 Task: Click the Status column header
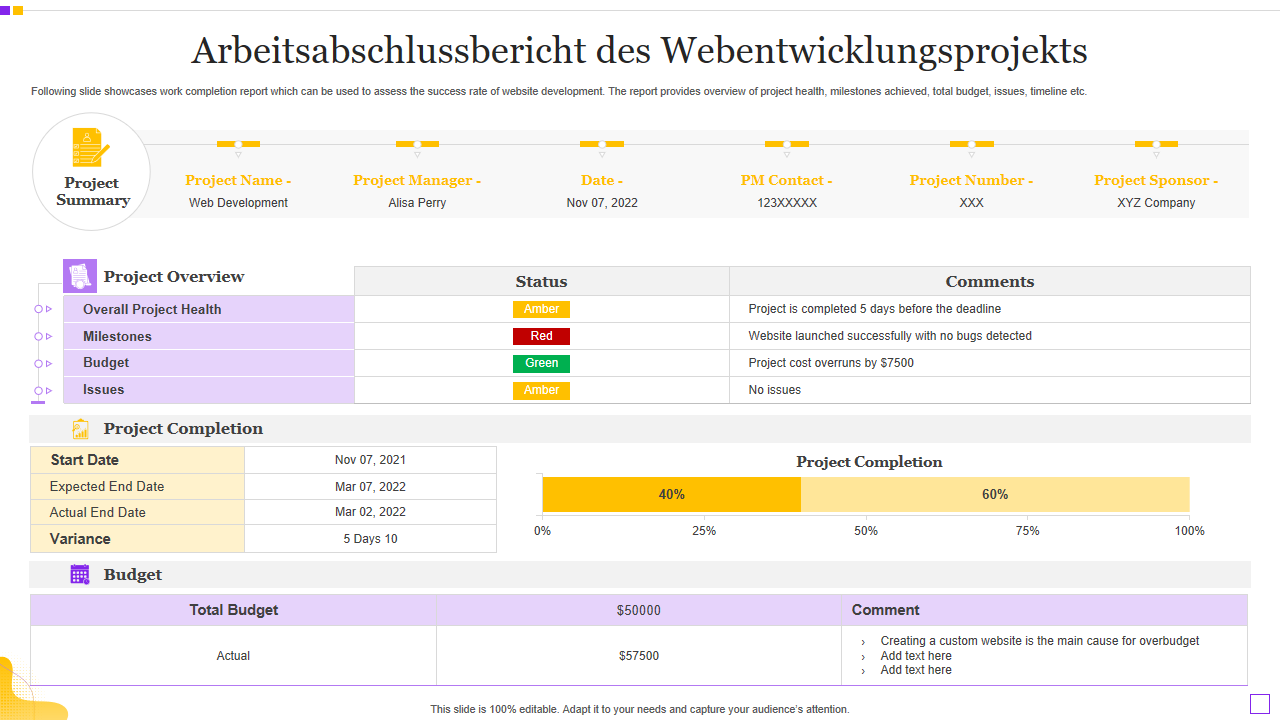coord(541,281)
